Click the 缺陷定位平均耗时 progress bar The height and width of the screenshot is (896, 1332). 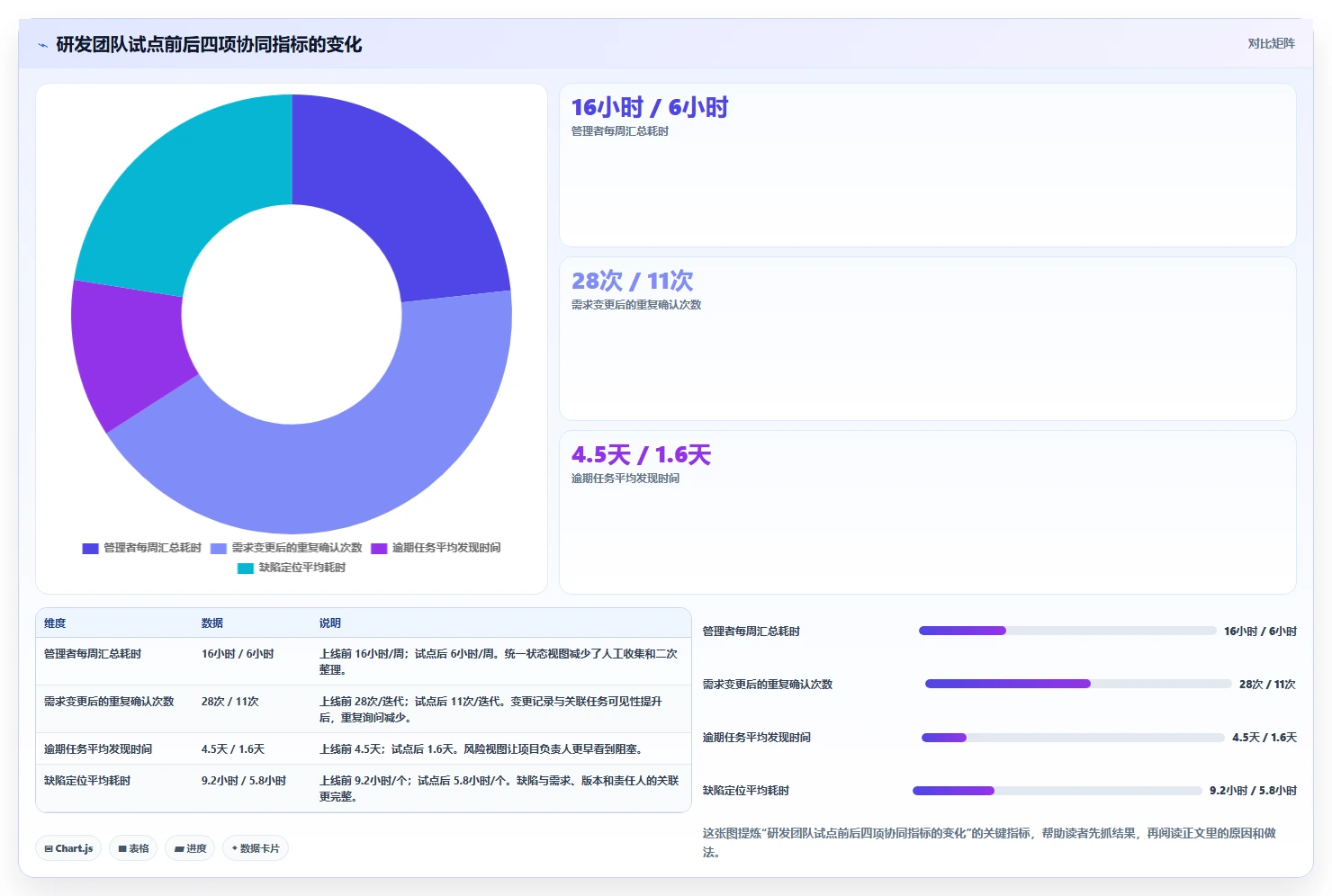click(x=1057, y=791)
